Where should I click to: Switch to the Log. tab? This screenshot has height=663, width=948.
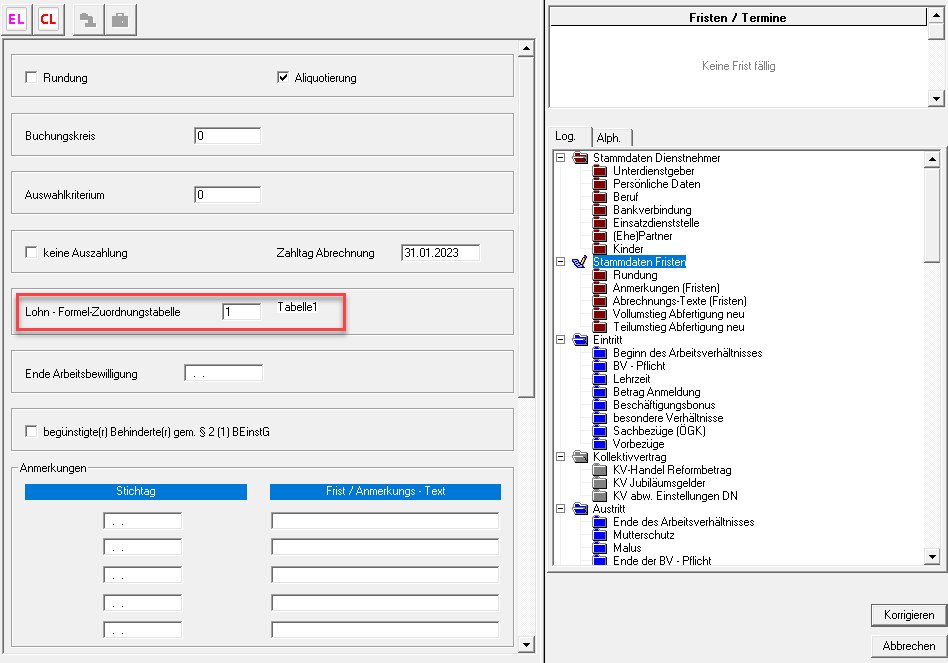tap(566, 136)
